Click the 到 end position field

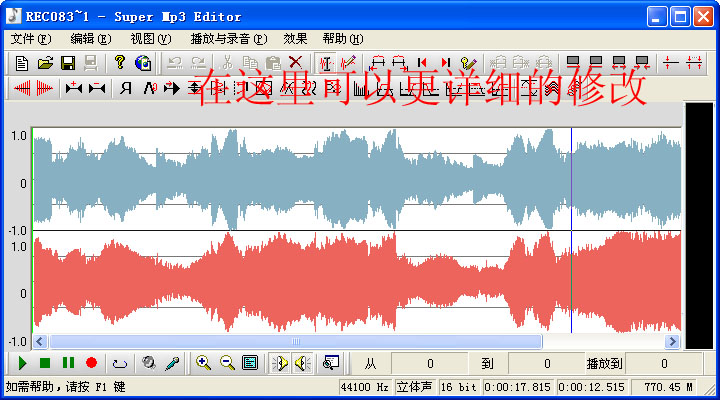[546, 364]
